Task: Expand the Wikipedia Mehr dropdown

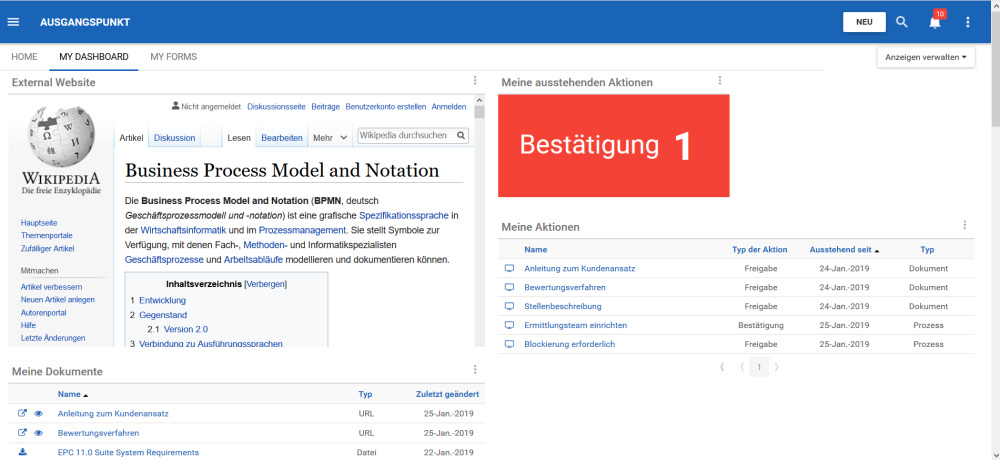Action: [x=330, y=137]
